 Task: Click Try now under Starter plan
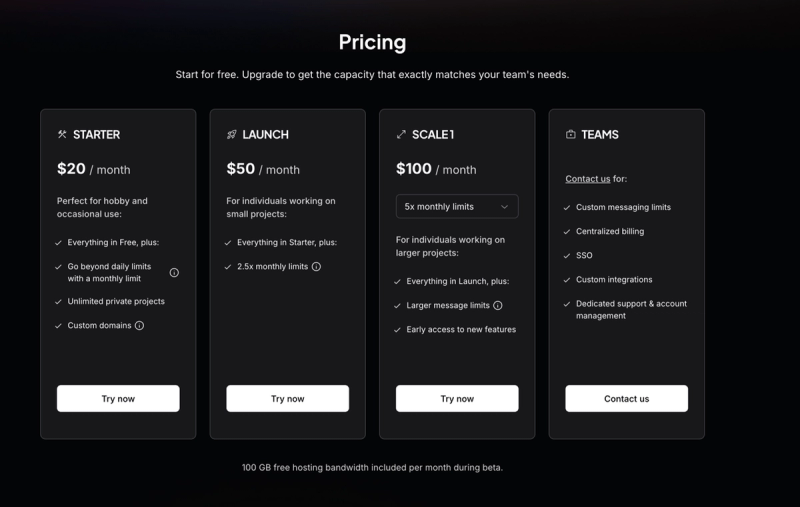(x=118, y=398)
